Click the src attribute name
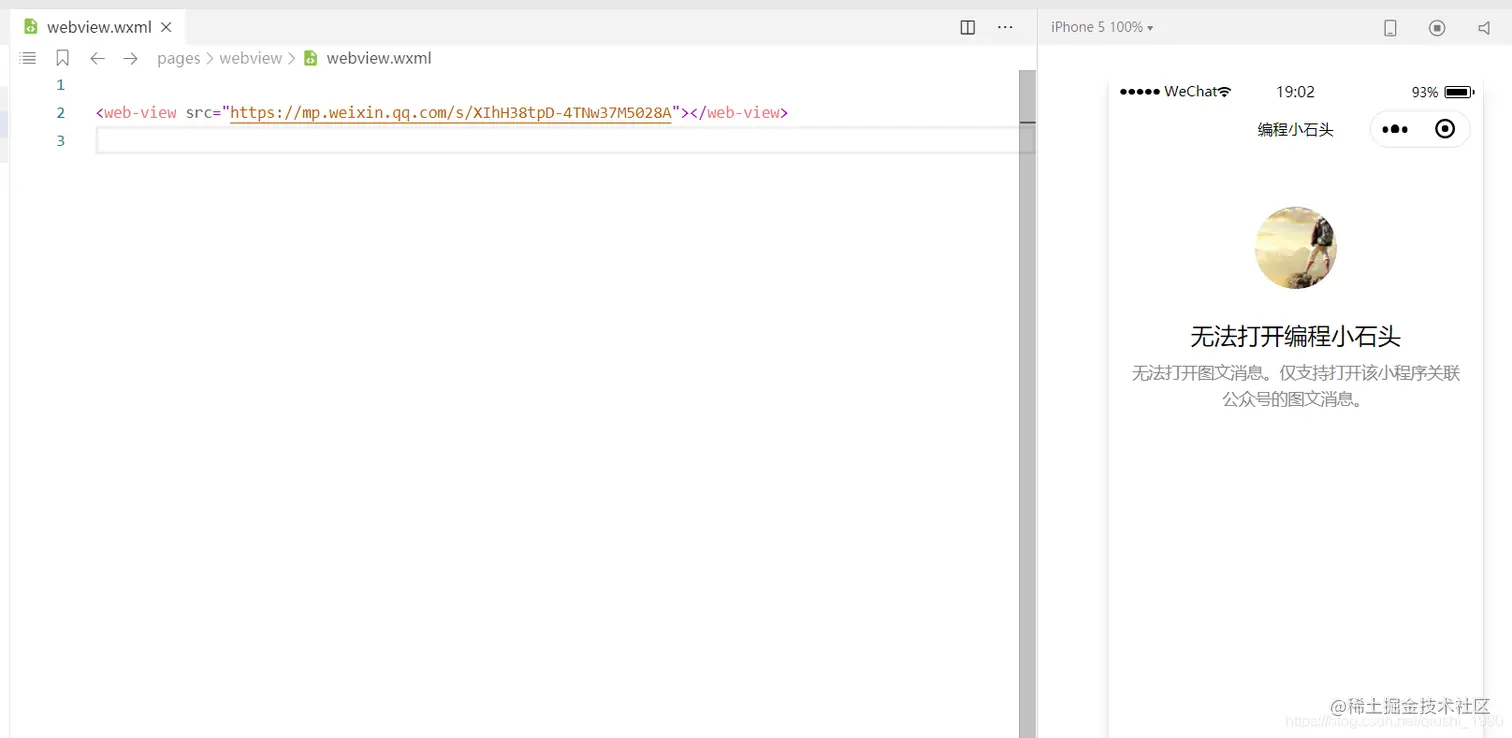Screen dimensions: 1512x738 [199, 112]
